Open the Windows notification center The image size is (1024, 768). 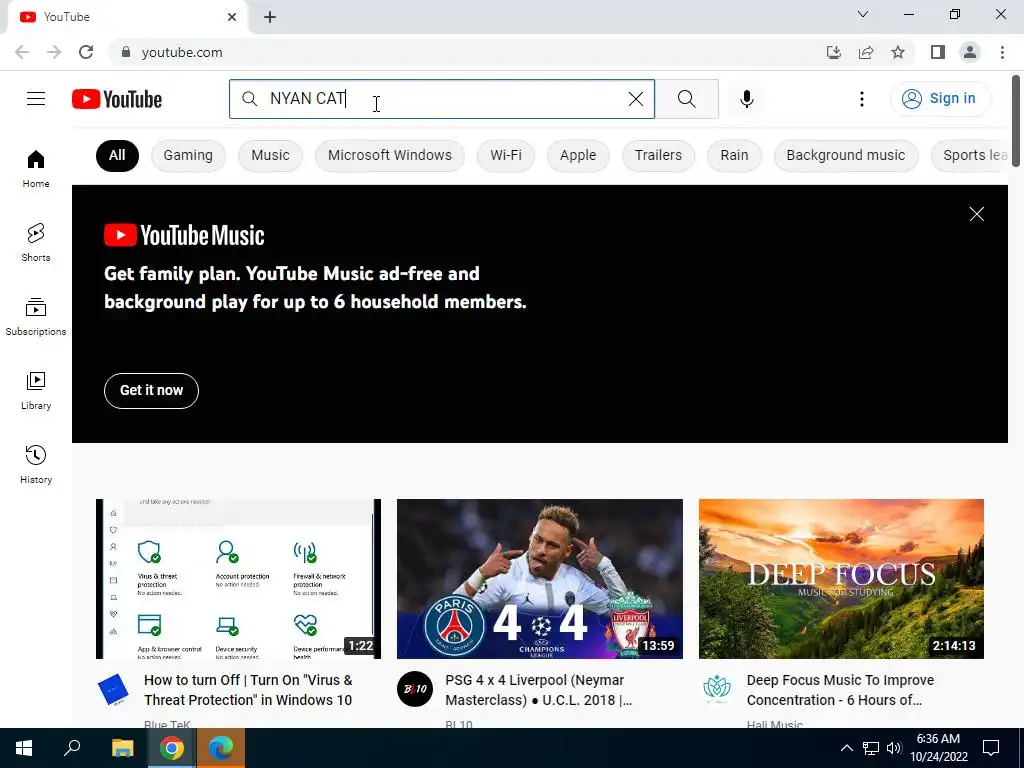tap(991, 748)
